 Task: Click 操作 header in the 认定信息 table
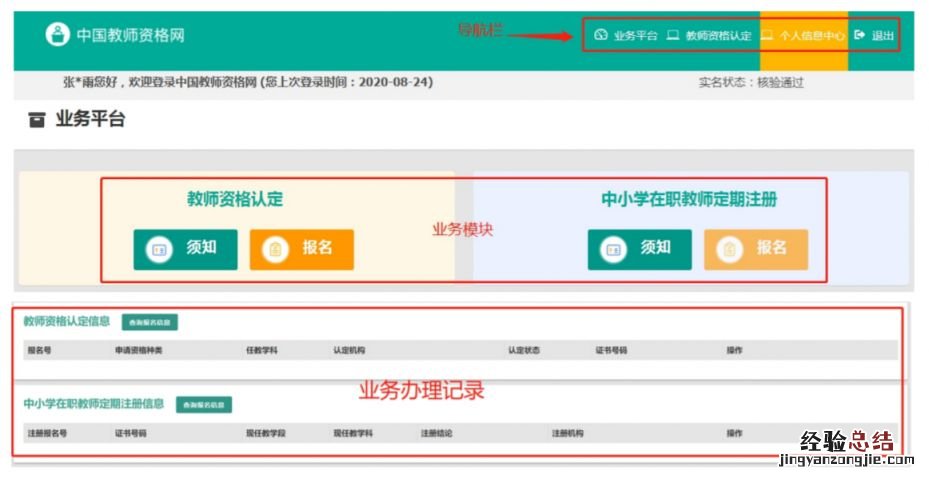click(x=735, y=350)
